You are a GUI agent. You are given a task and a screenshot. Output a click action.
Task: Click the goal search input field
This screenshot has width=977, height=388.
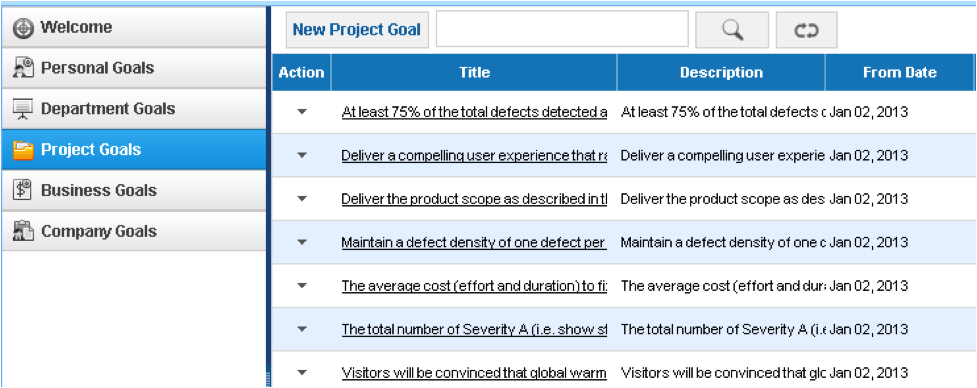pyautogui.click(x=562, y=29)
